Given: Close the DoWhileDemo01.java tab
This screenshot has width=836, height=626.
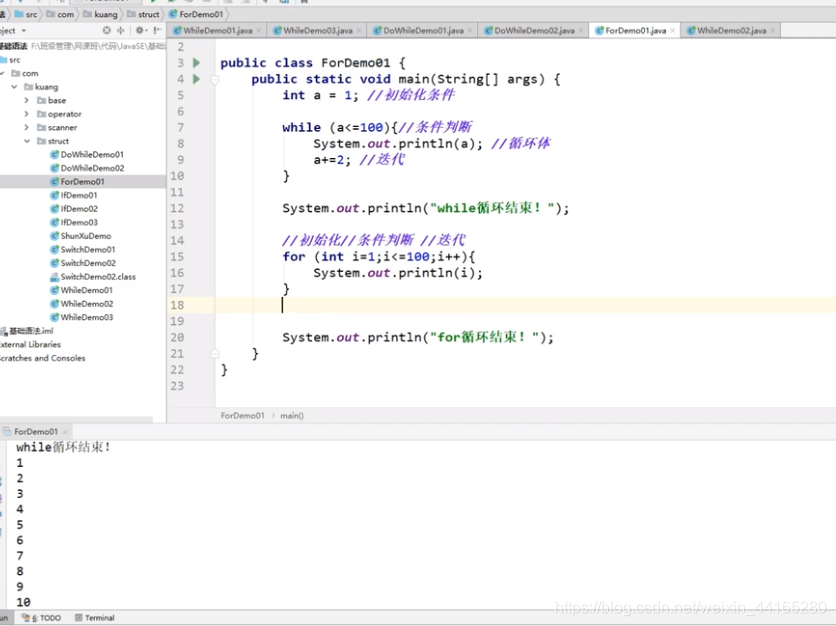Looking at the screenshot, I should pos(470,31).
